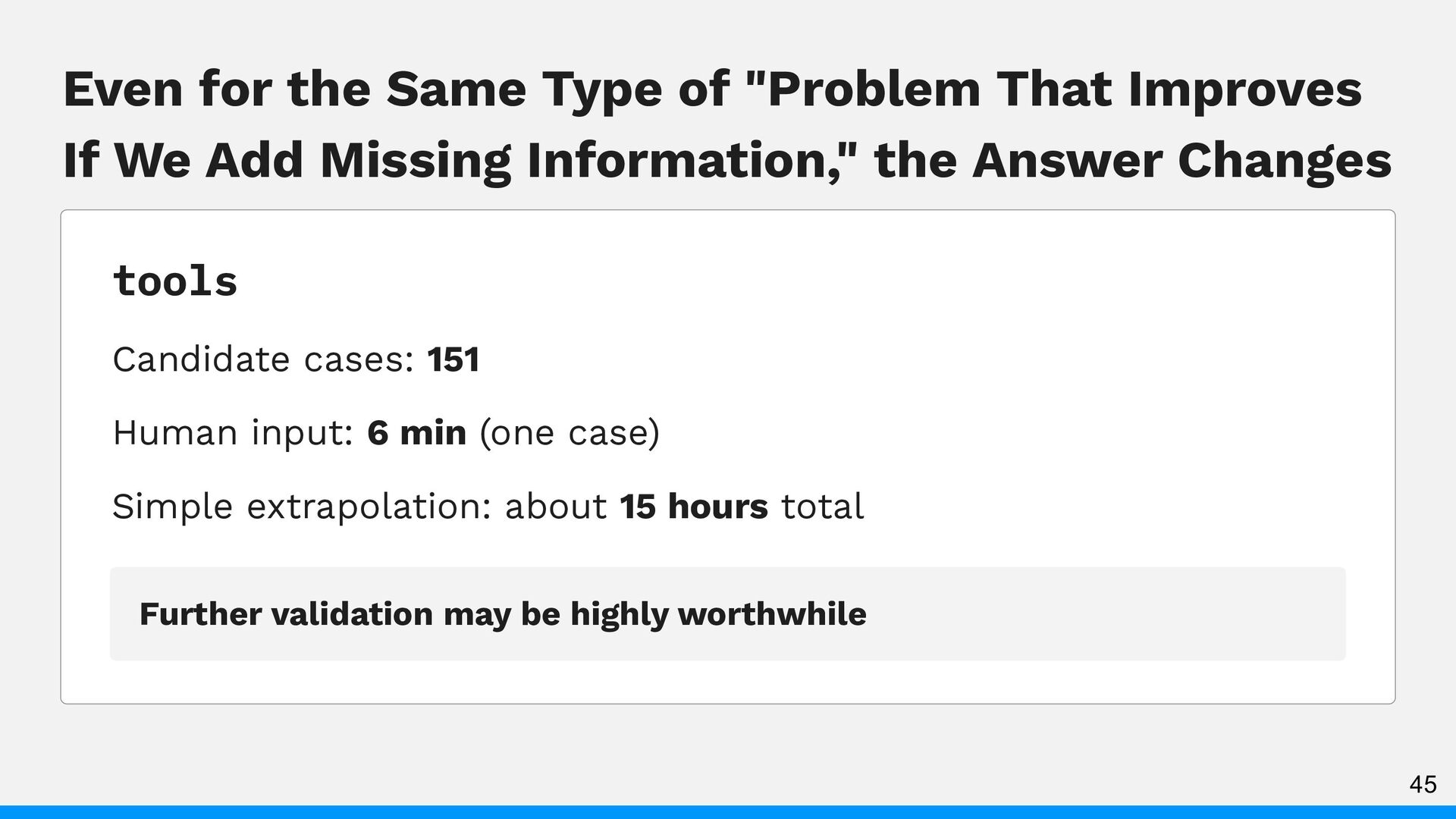Click the slide number 45
The image size is (1456, 819).
point(1423,784)
